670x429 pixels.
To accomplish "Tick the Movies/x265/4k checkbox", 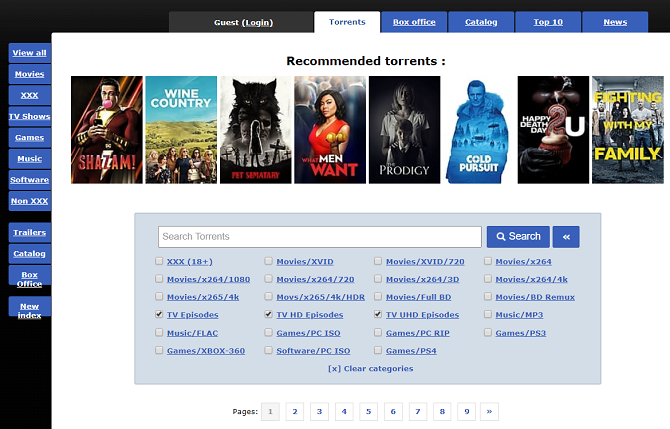I will [159, 296].
